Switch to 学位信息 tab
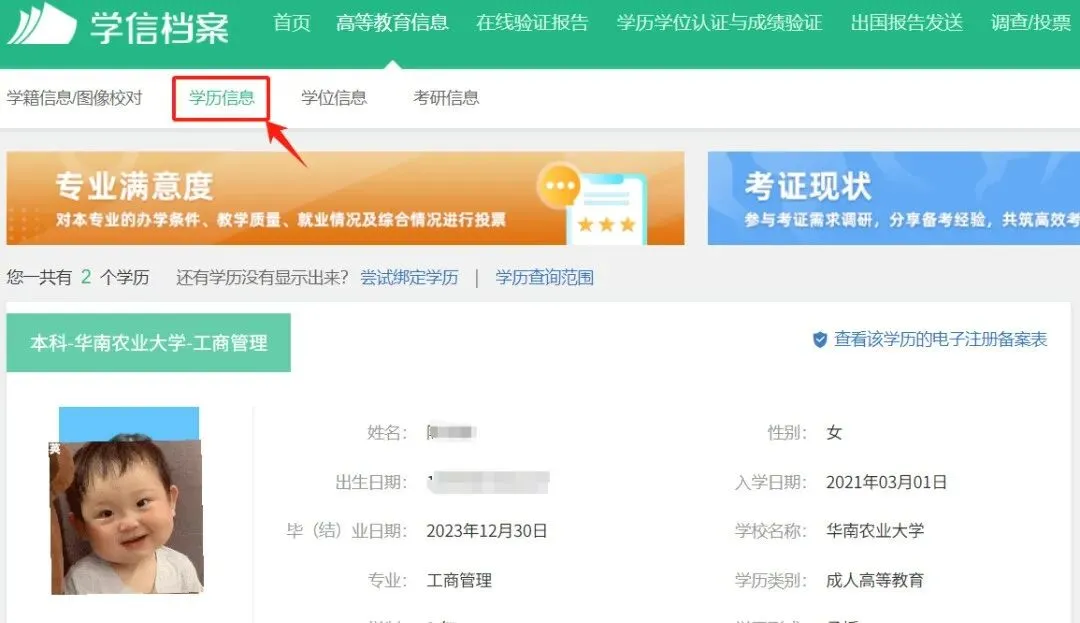The width and height of the screenshot is (1080, 623). pyautogui.click(x=334, y=98)
